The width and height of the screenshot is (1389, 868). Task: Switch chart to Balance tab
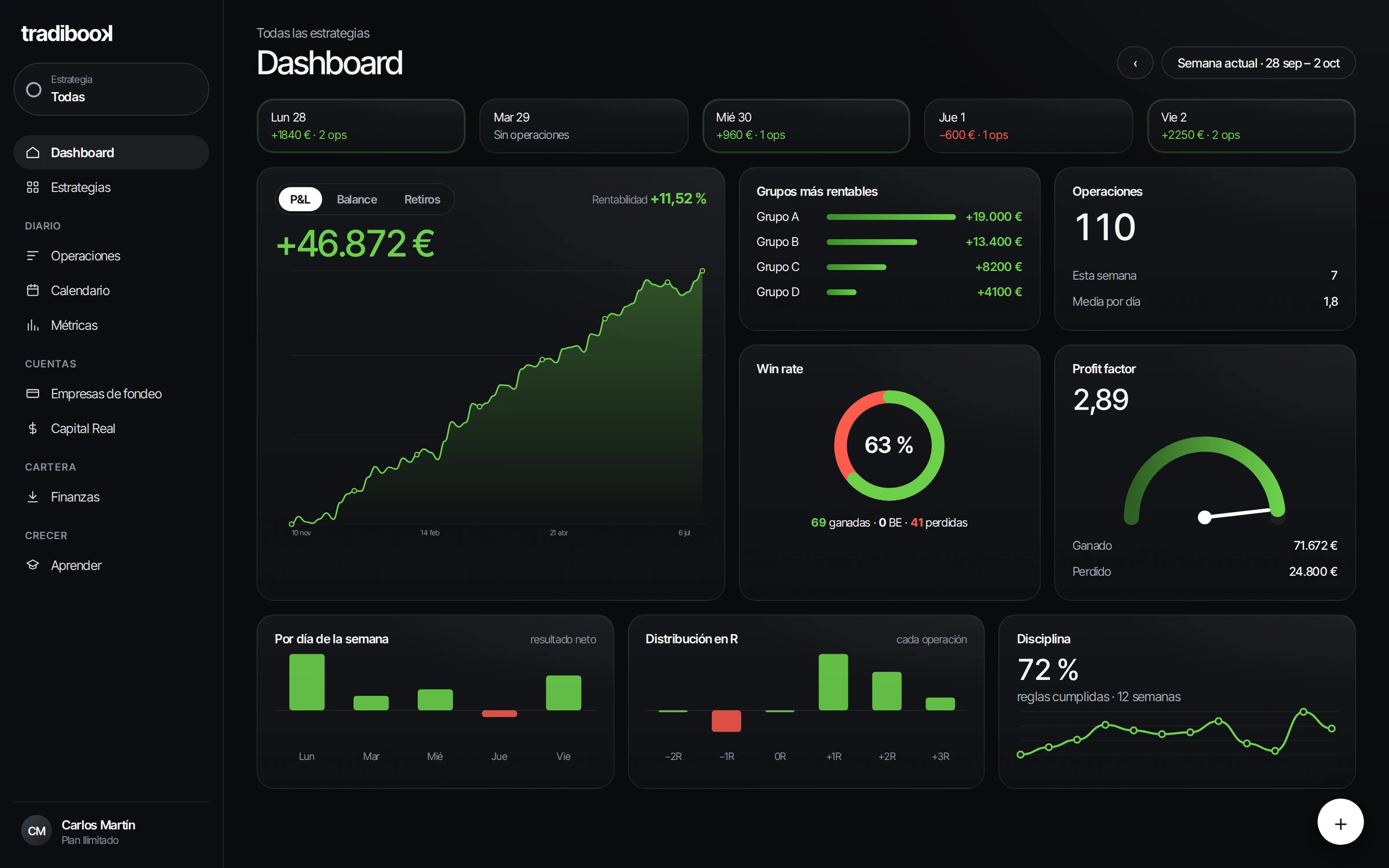[357, 199]
